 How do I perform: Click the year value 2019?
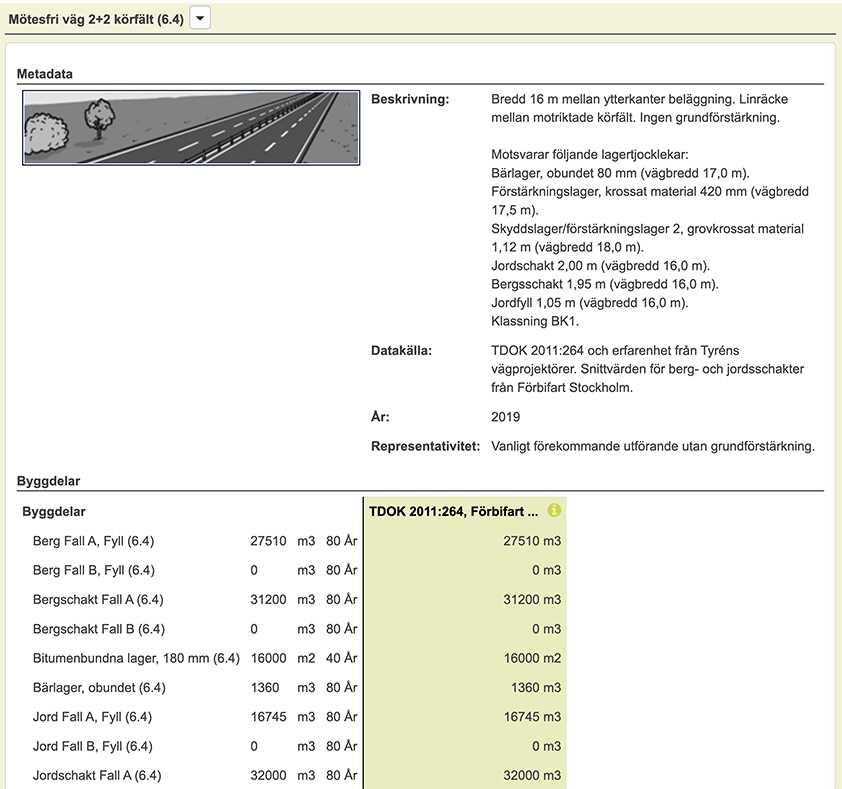click(x=505, y=417)
